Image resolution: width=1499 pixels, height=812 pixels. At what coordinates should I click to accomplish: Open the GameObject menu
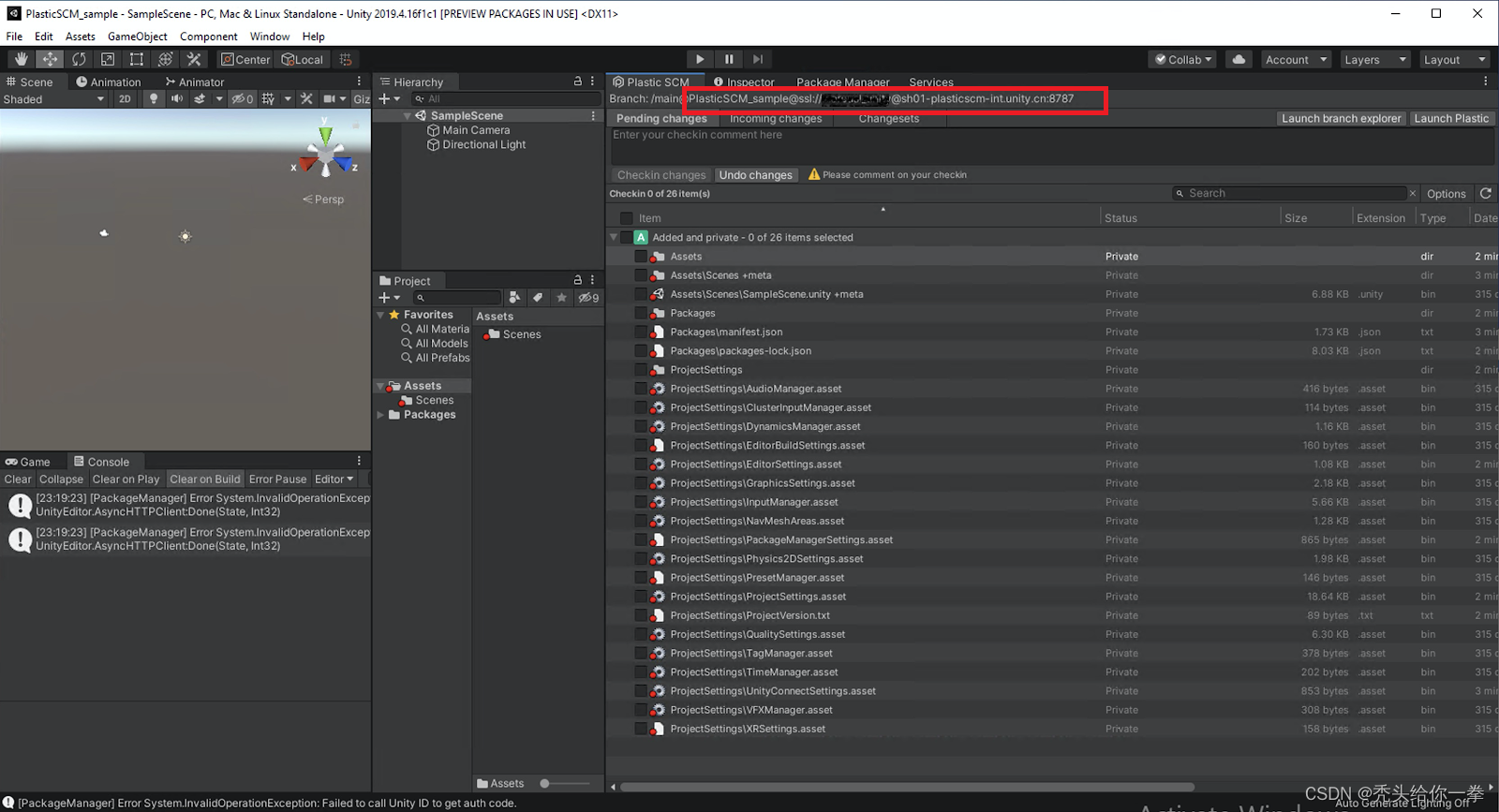pos(138,37)
